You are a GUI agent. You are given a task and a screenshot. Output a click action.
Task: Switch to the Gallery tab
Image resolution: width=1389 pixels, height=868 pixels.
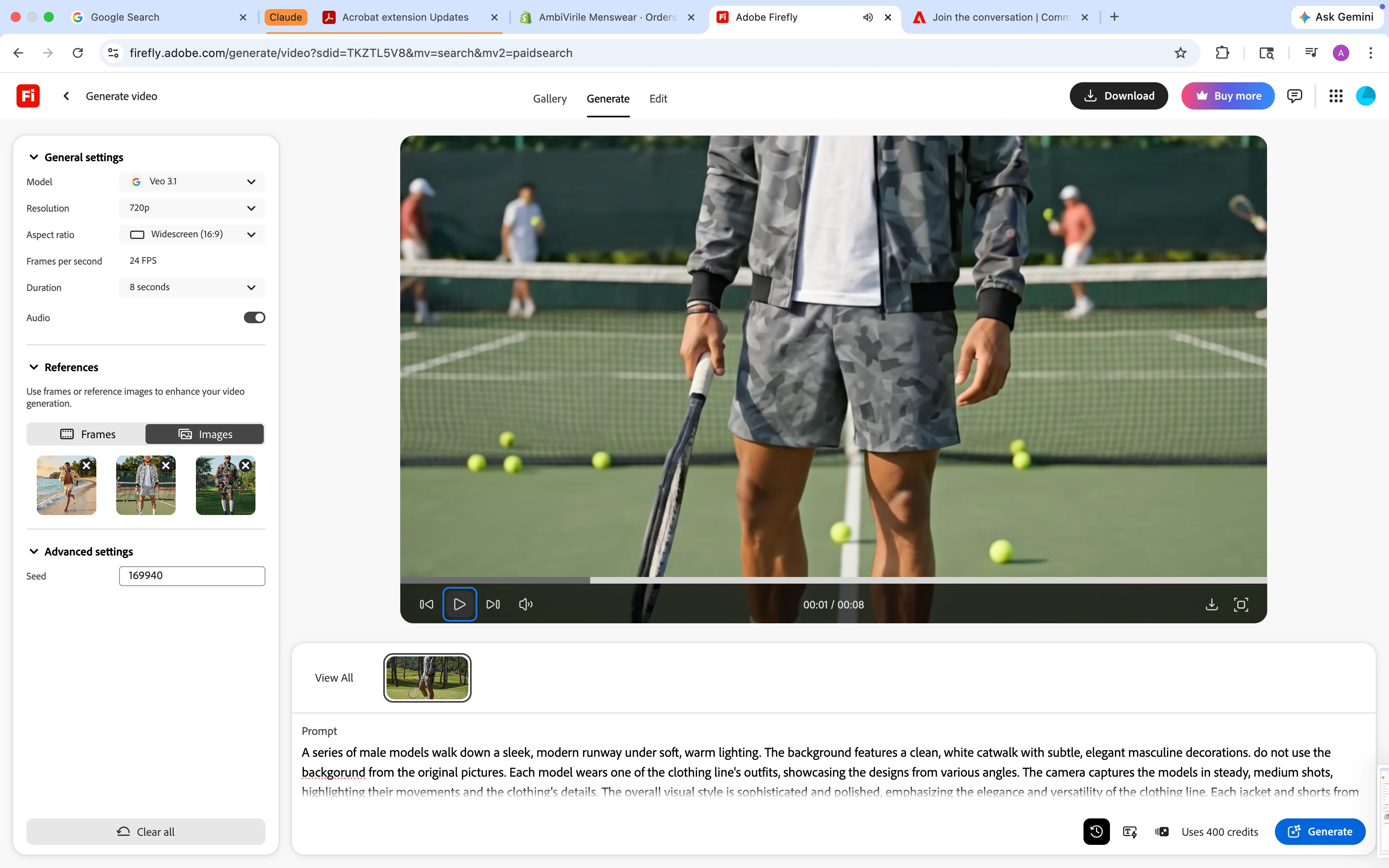[x=549, y=99]
